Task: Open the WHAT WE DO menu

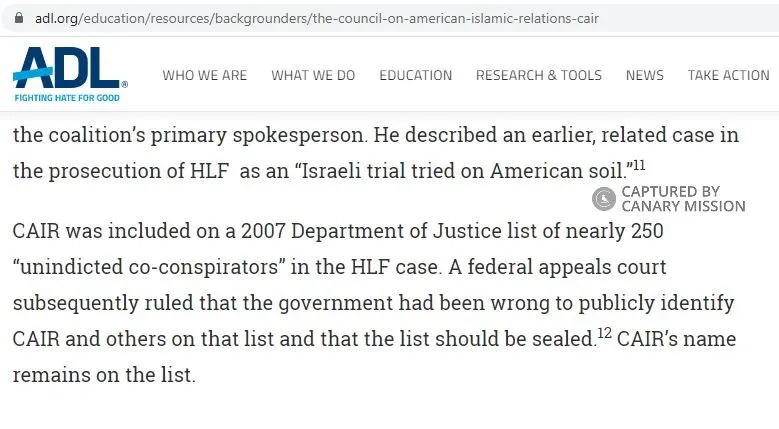Action: coord(313,75)
